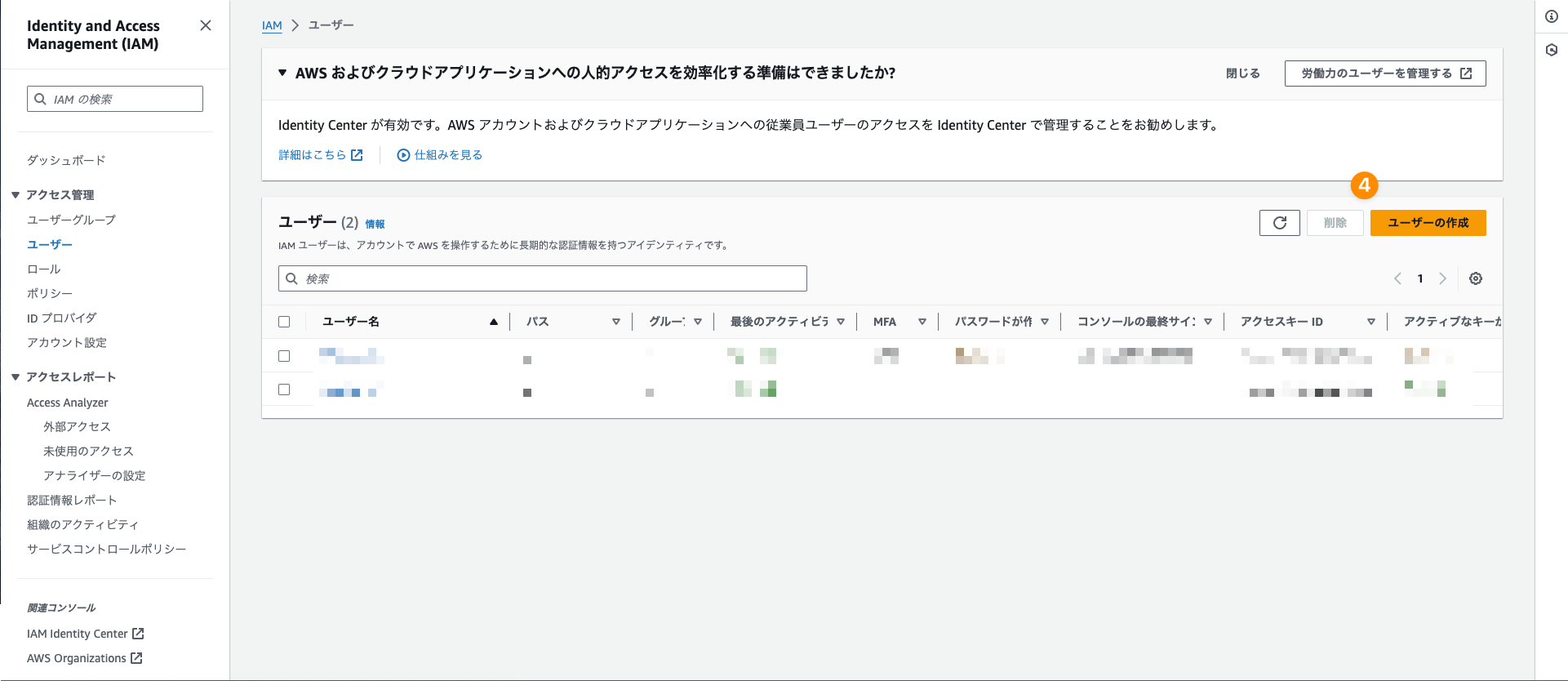This screenshot has height=681, width=1568.
Task: Open the second user's name link
Action: (x=351, y=390)
